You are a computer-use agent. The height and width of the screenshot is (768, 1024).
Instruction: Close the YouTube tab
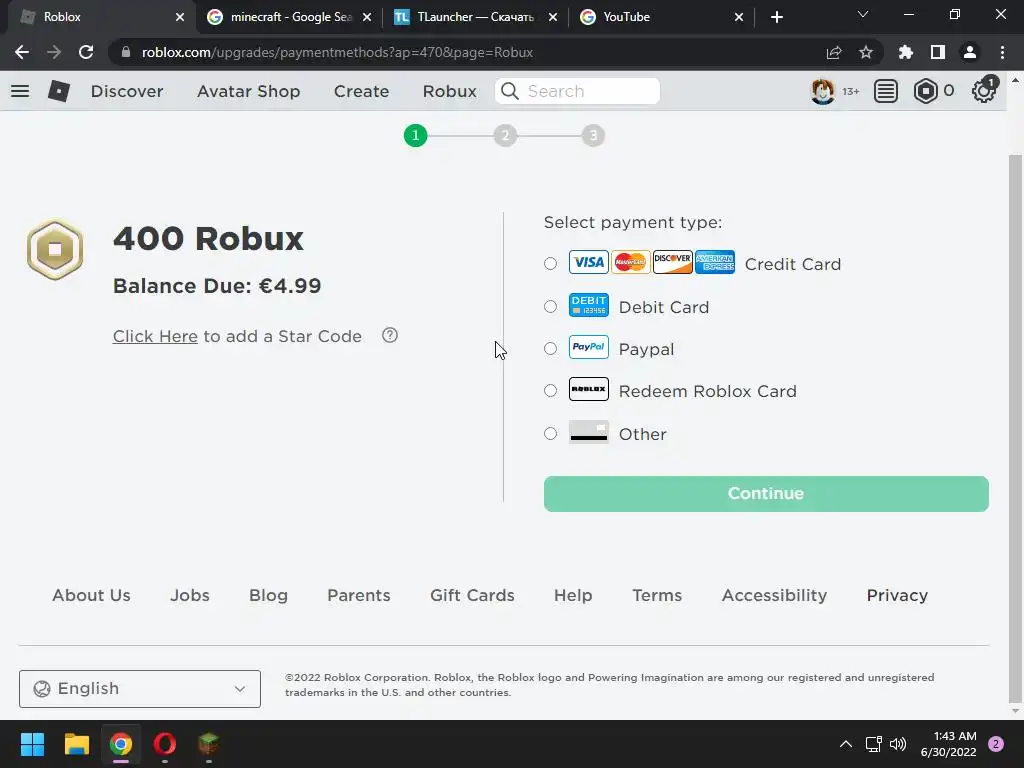[739, 17]
